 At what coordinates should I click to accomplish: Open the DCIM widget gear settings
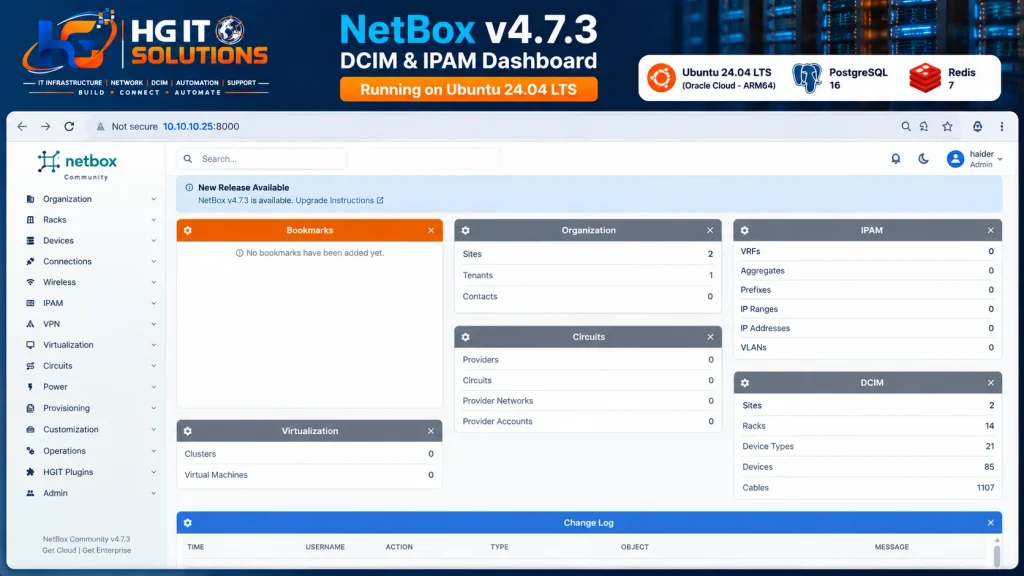tap(744, 383)
